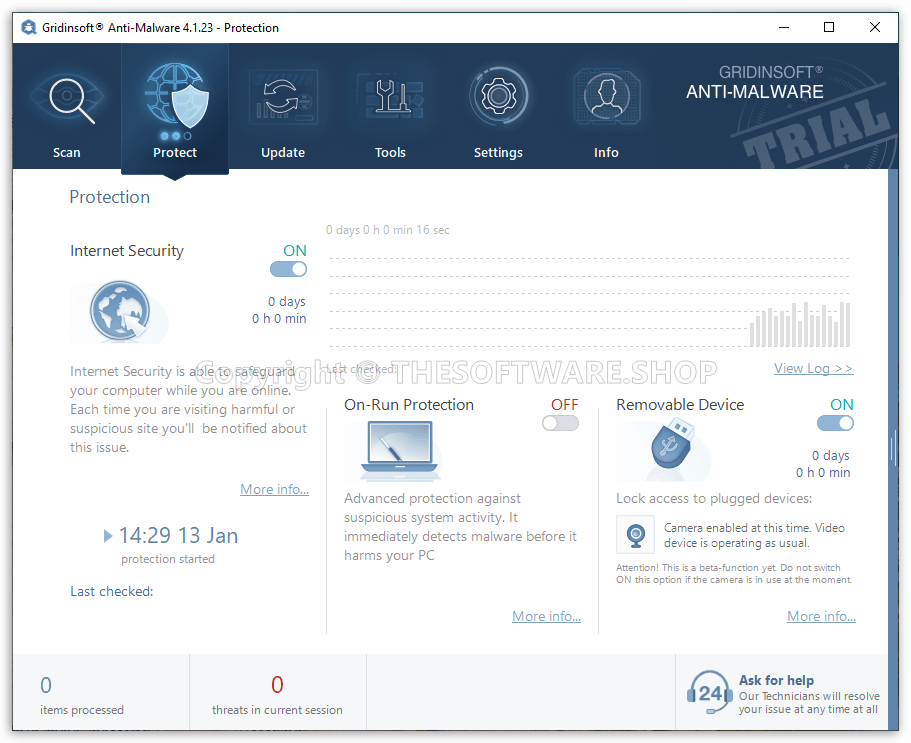Image resolution: width=911 pixels, height=743 pixels.
Task: Select the Protect tab
Action: (x=175, y=110)
